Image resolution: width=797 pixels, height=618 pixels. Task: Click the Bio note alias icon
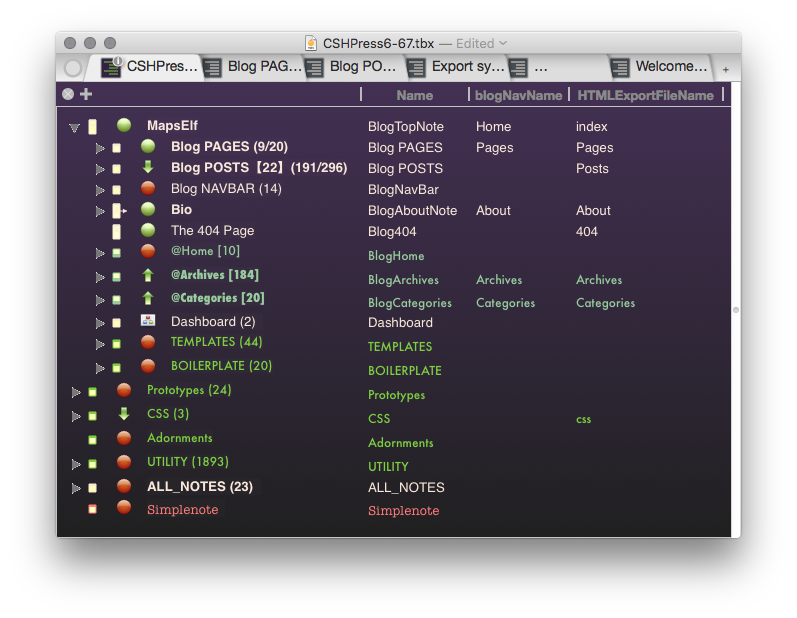tap(119, 210)
